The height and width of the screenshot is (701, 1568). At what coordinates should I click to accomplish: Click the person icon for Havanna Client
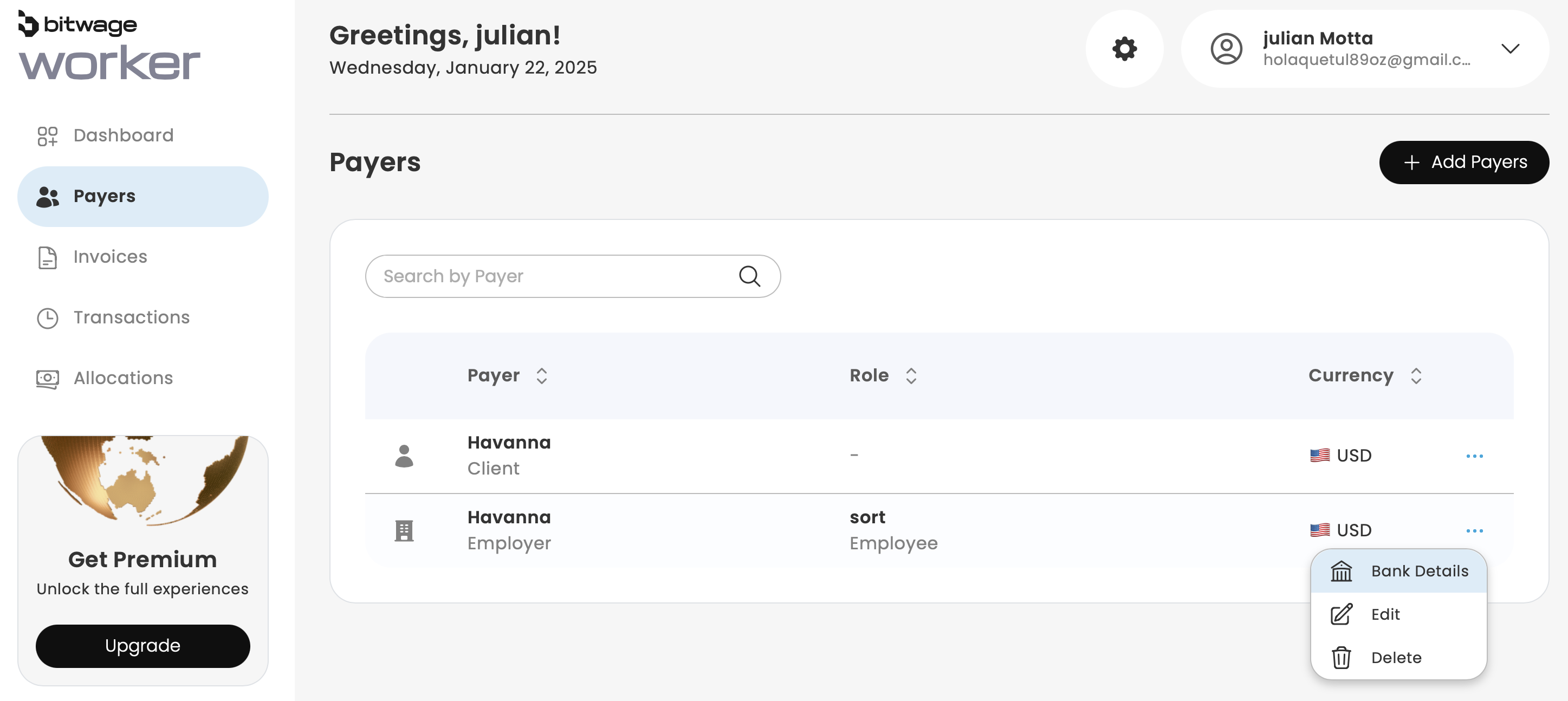coord(404,455)
